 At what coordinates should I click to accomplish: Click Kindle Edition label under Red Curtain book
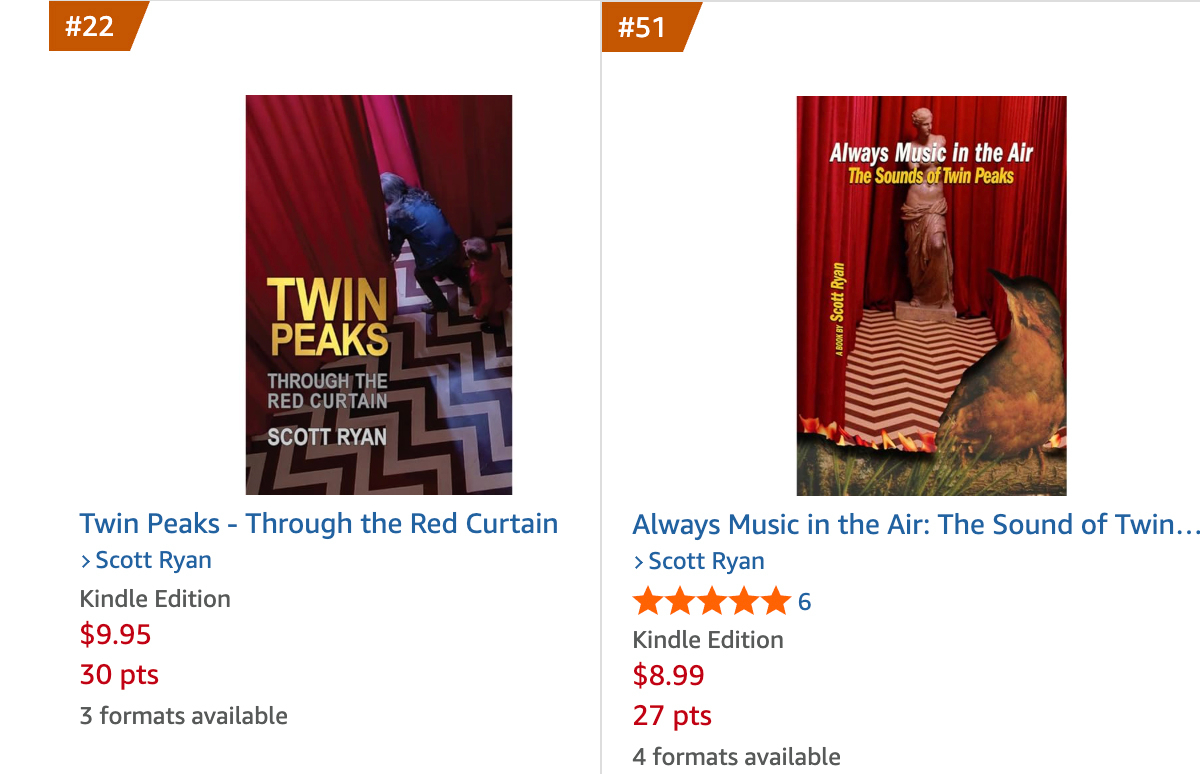(155, 598)
